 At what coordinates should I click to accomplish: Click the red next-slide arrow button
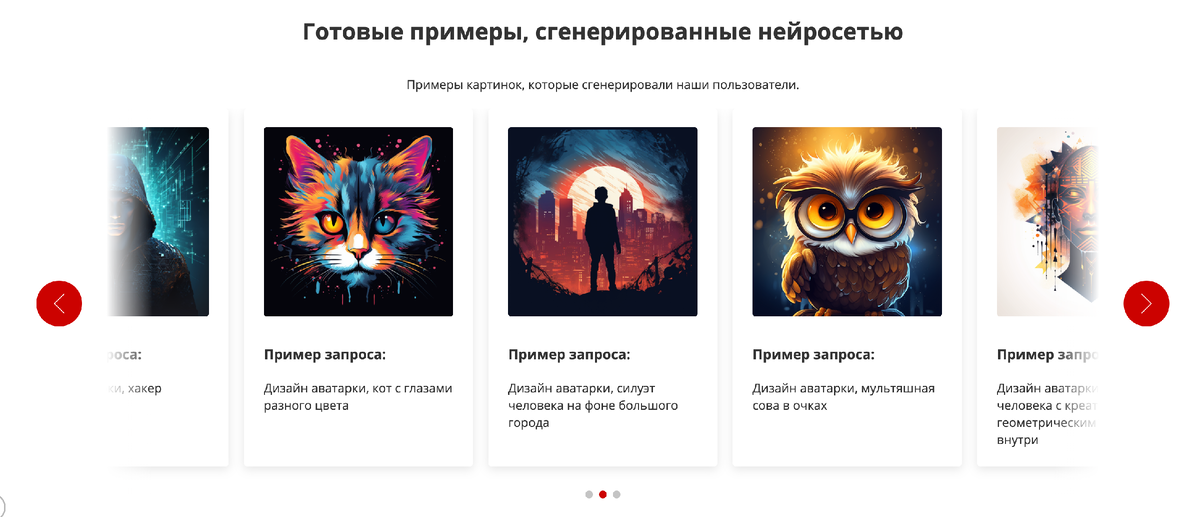click(x=1146, y=303)
